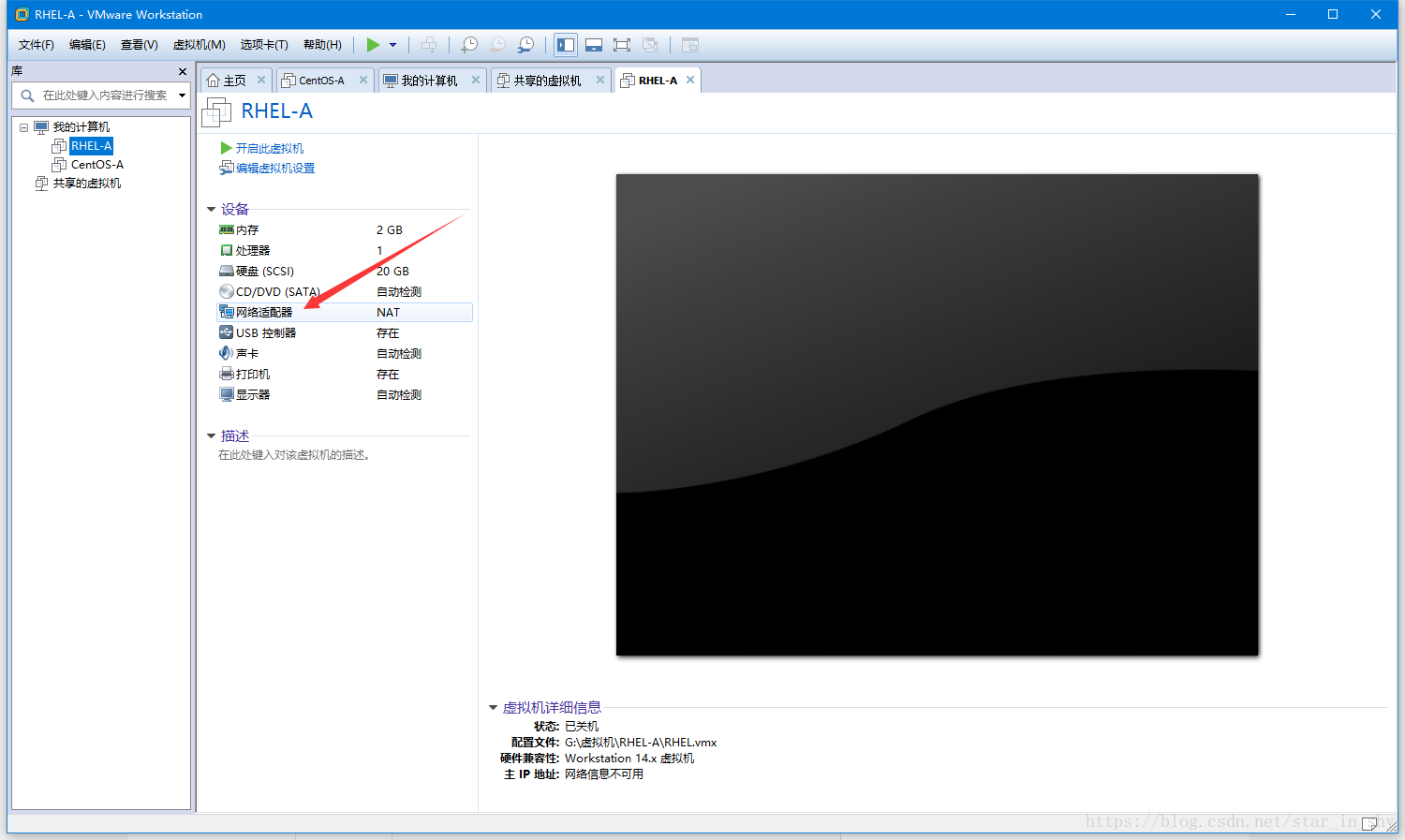Open the 编辑(E) menu
1405x840 pixels.
87,45
